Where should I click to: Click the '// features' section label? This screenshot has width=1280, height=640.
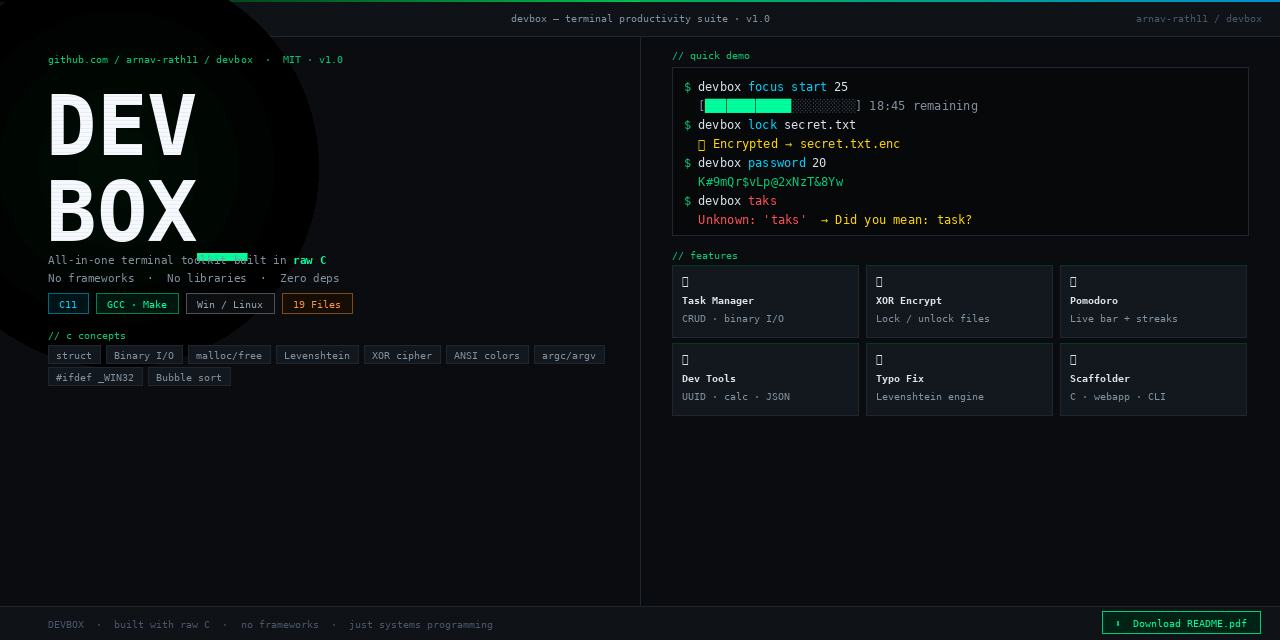click(705, 256)
